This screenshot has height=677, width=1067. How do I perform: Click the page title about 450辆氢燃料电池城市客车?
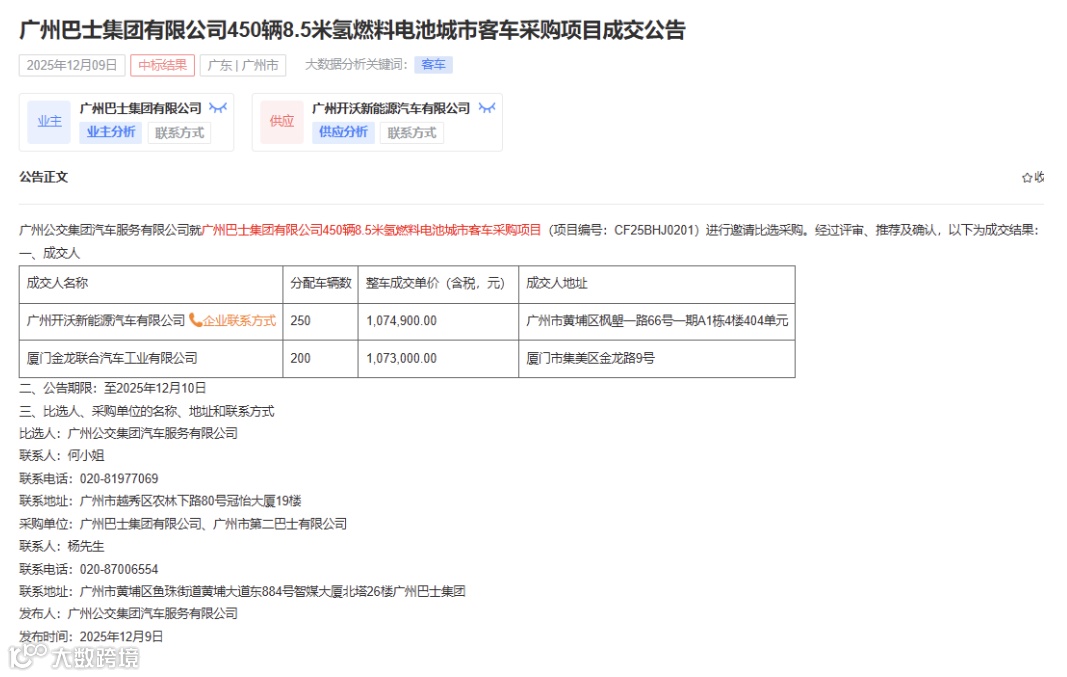click(352, 30)
